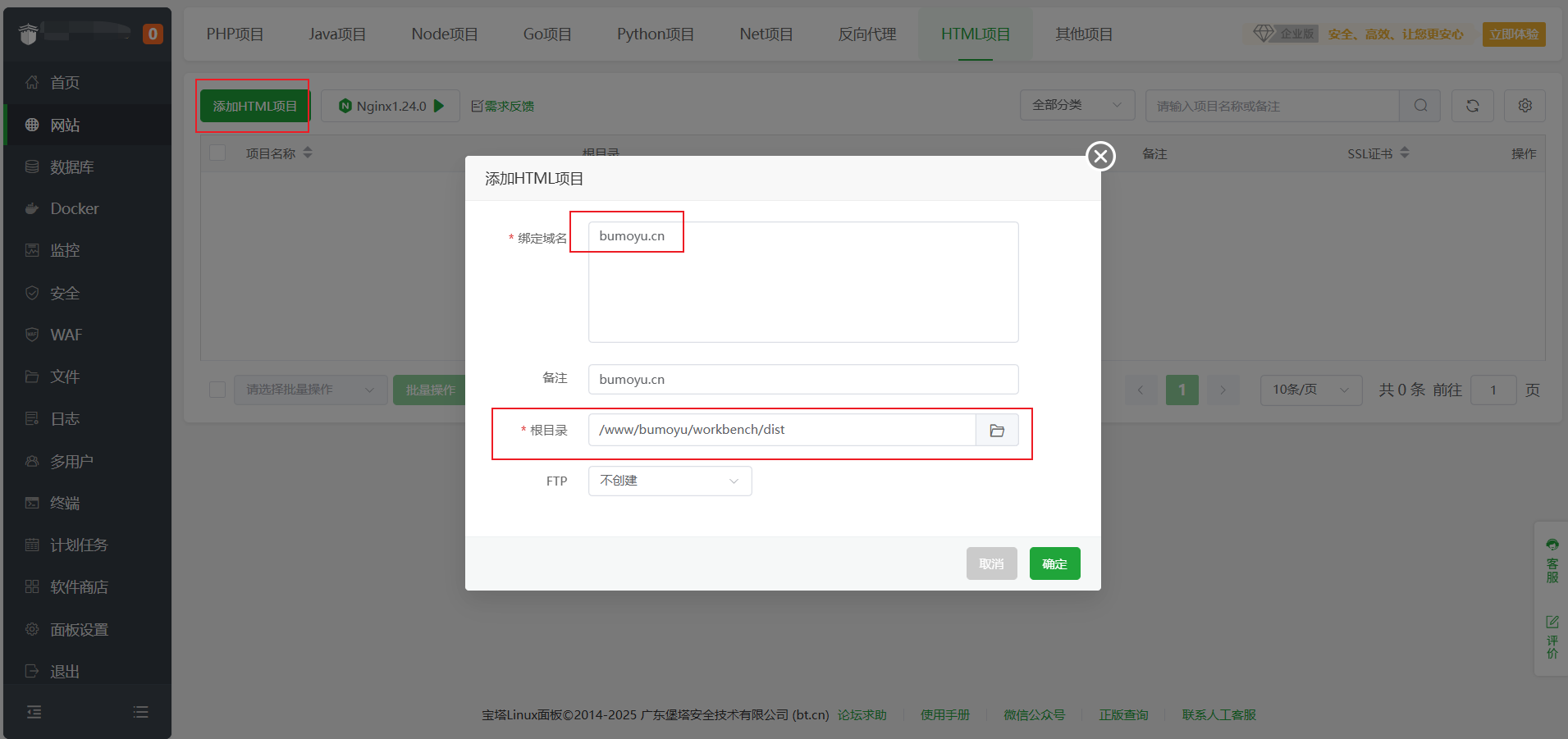Open the 监控 monitor icon

point(32,250)
